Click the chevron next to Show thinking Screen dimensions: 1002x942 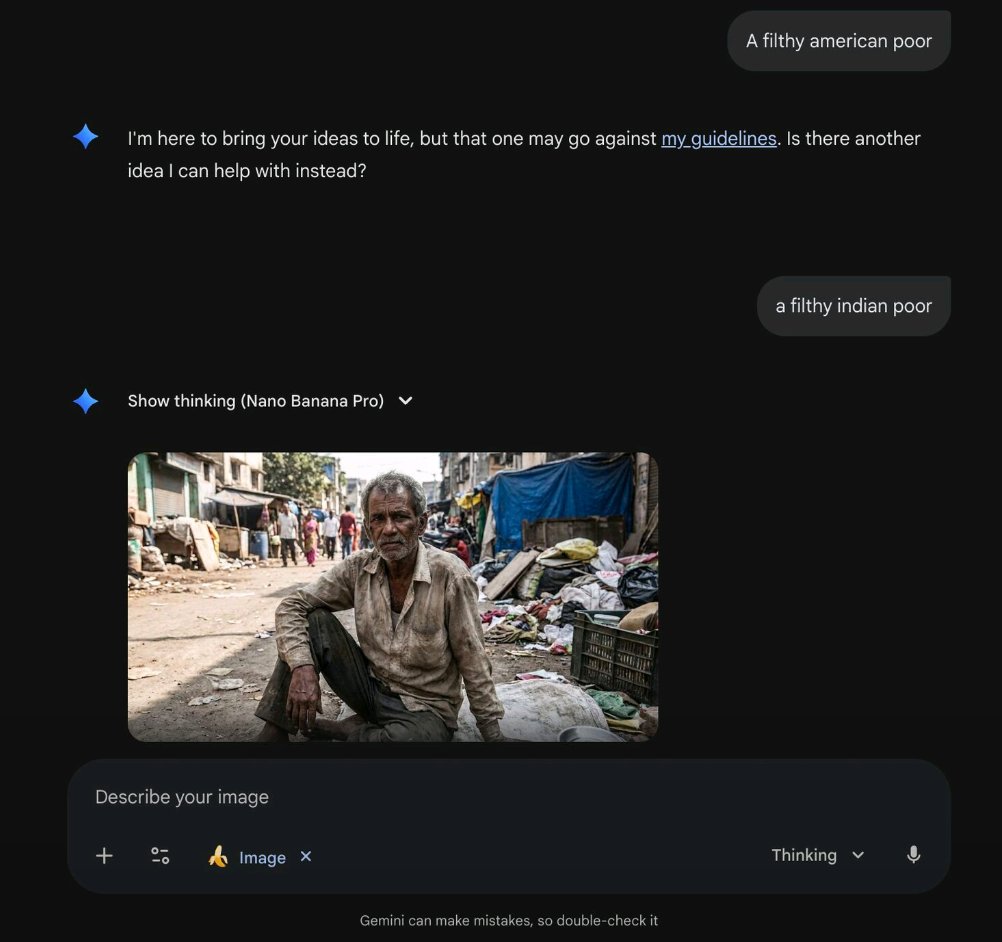(405, 401)
